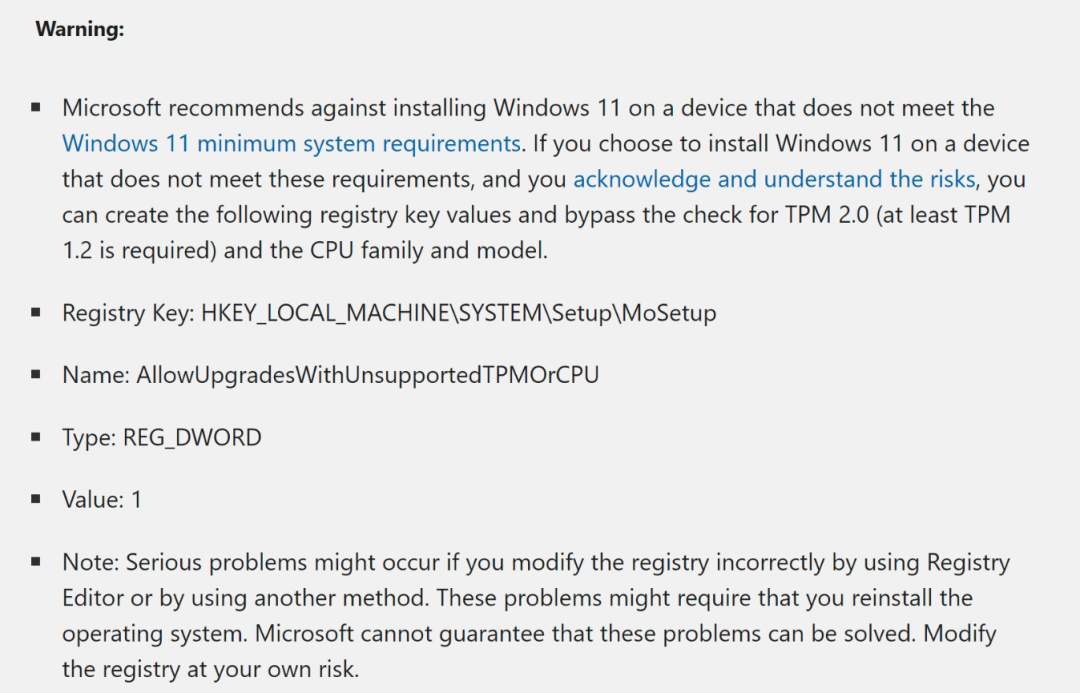Viewport: 1080px width, 693px height.
Task: Click the REG_DWORD type text
Action: [192, 438]
